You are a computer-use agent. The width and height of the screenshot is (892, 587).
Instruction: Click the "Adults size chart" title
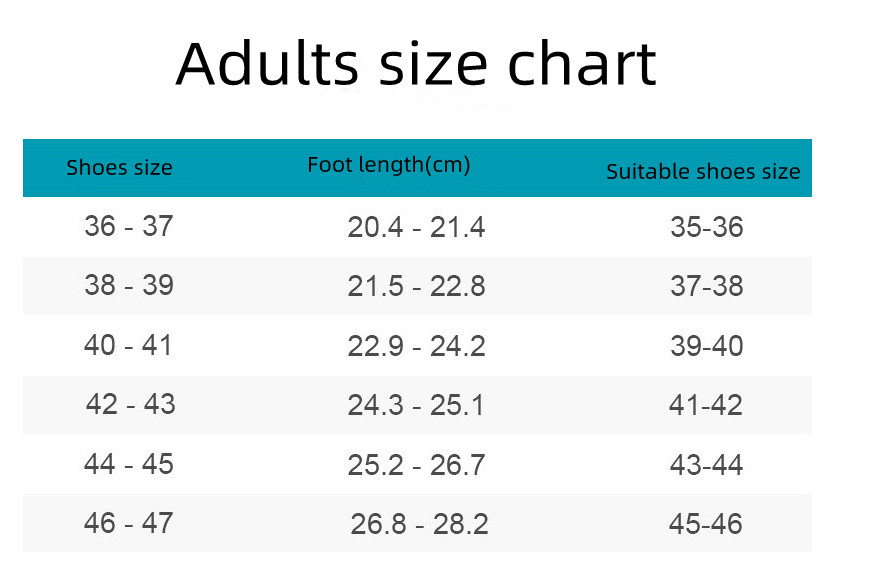tap(416, 64)
